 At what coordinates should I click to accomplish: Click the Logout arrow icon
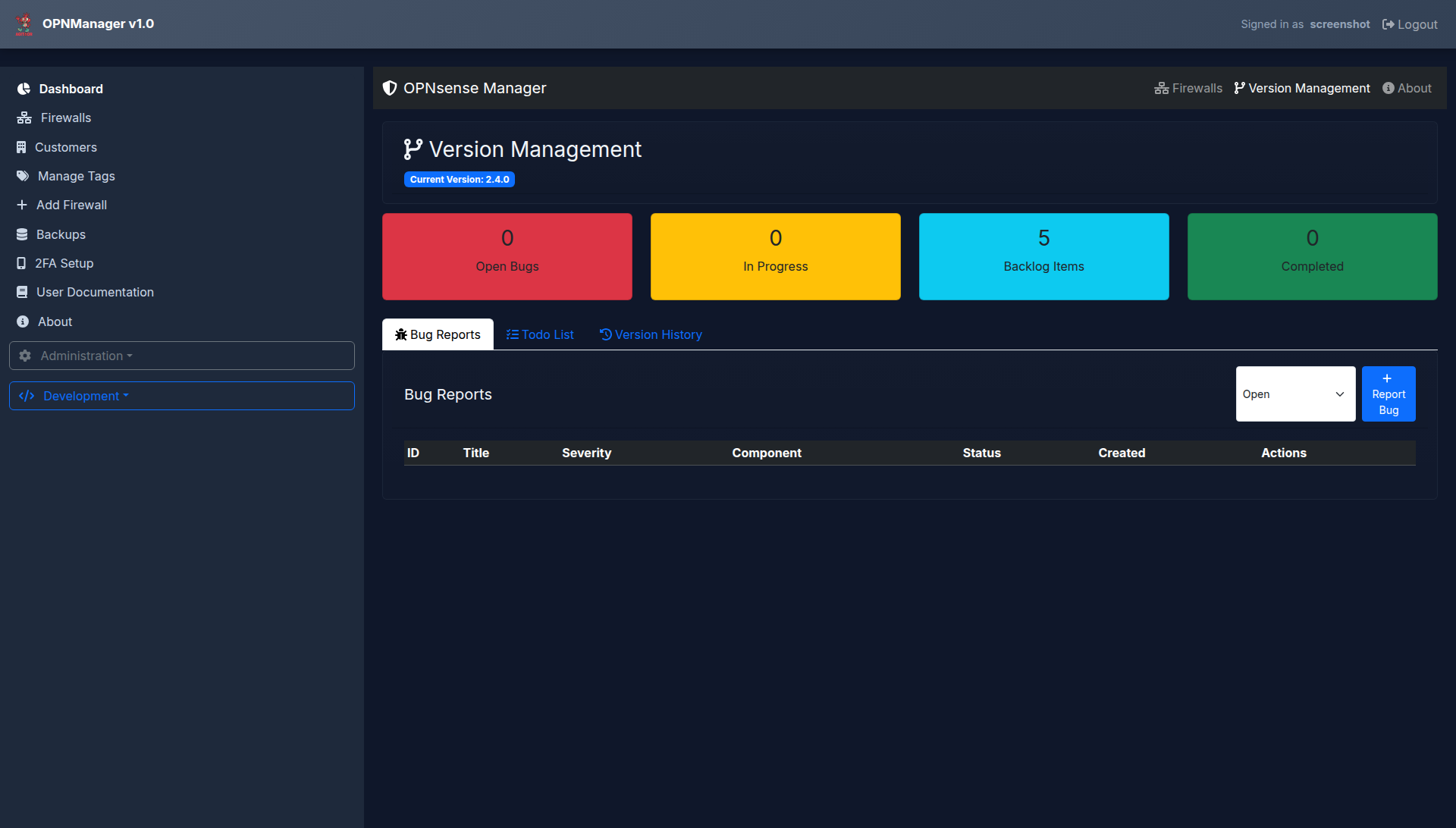pos(1389,24)
